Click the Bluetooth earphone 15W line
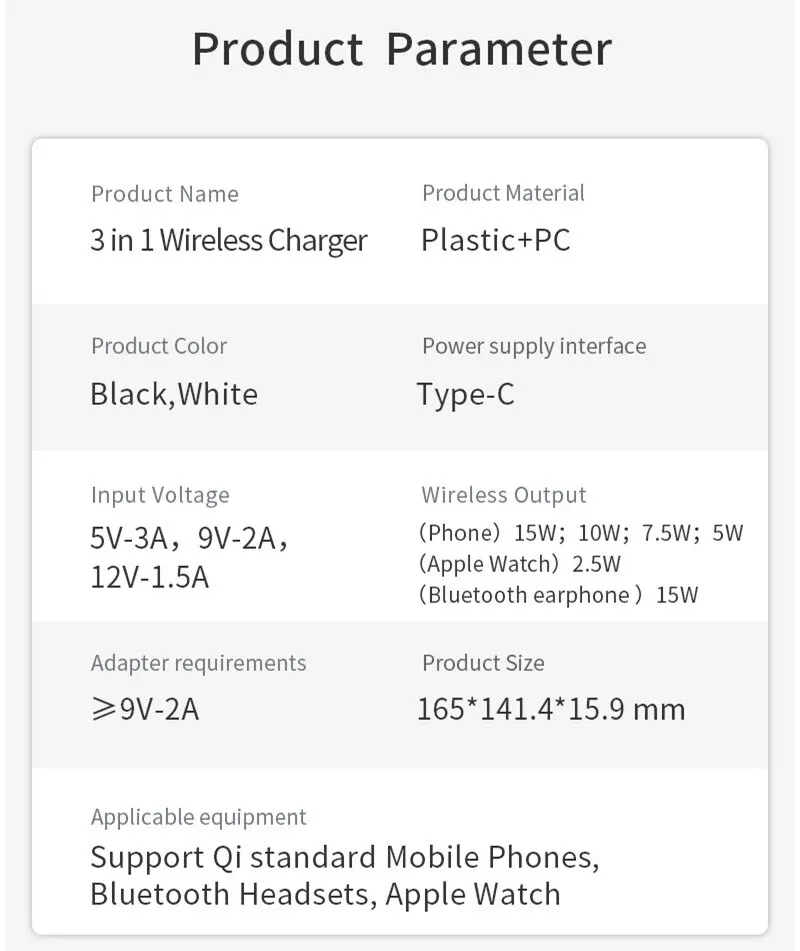Screen dimensions: 800x951 pyautogui.click(x=559, y=595)
